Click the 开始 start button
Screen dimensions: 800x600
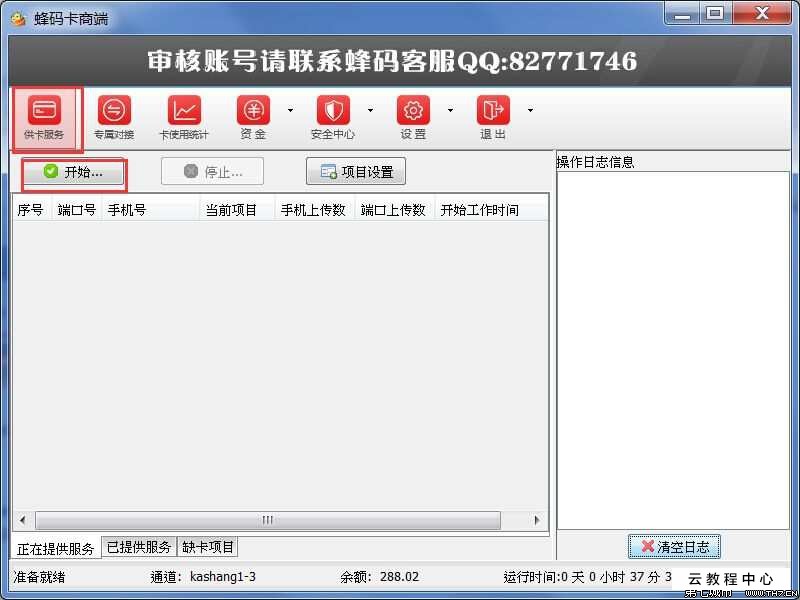pyautogui.click(x=75, y=171)
